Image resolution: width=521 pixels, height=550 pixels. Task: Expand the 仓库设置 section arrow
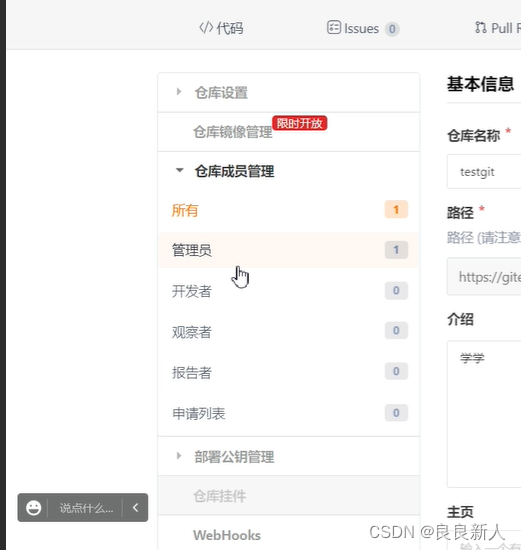point(179,92)
